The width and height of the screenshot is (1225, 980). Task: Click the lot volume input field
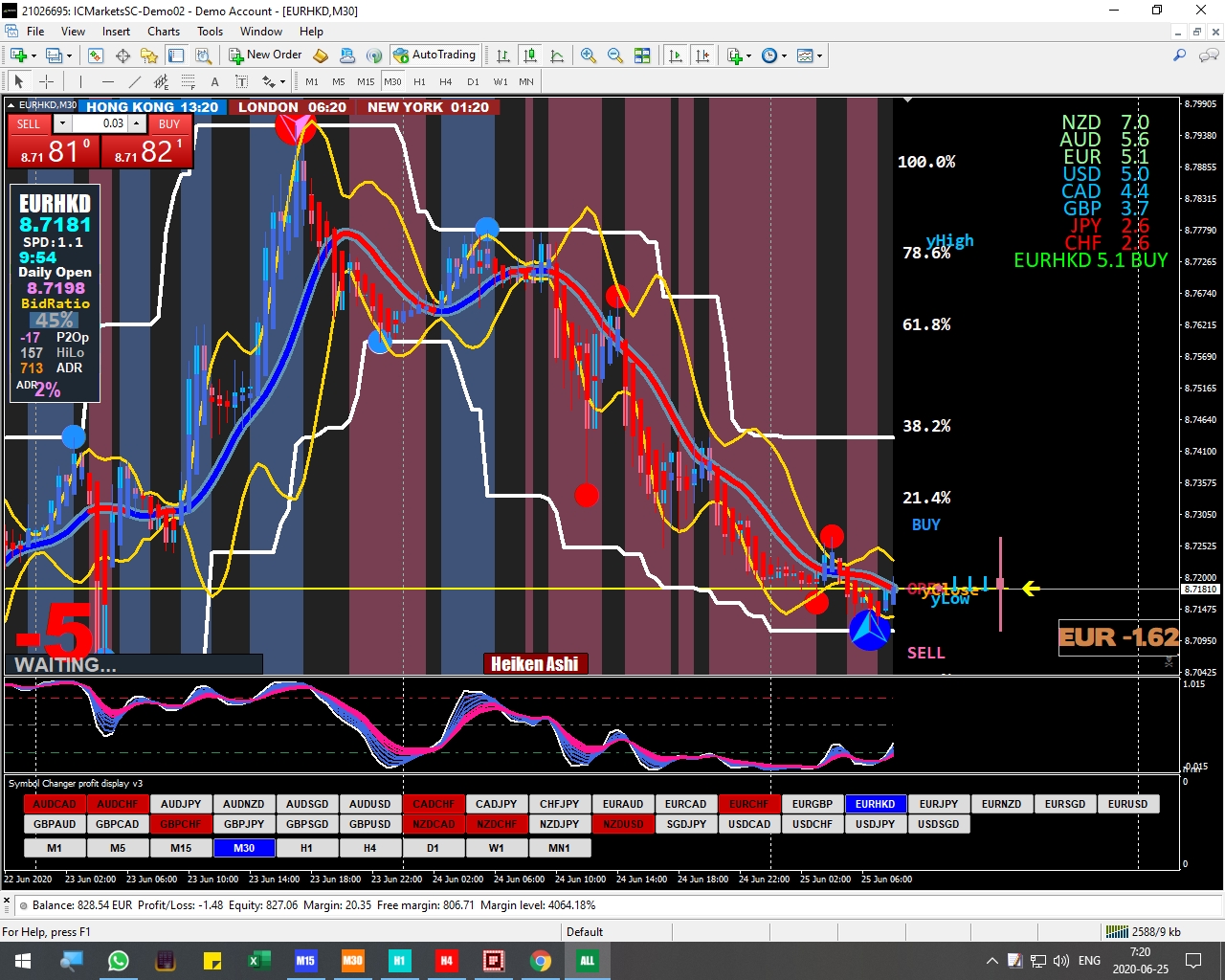100,123
